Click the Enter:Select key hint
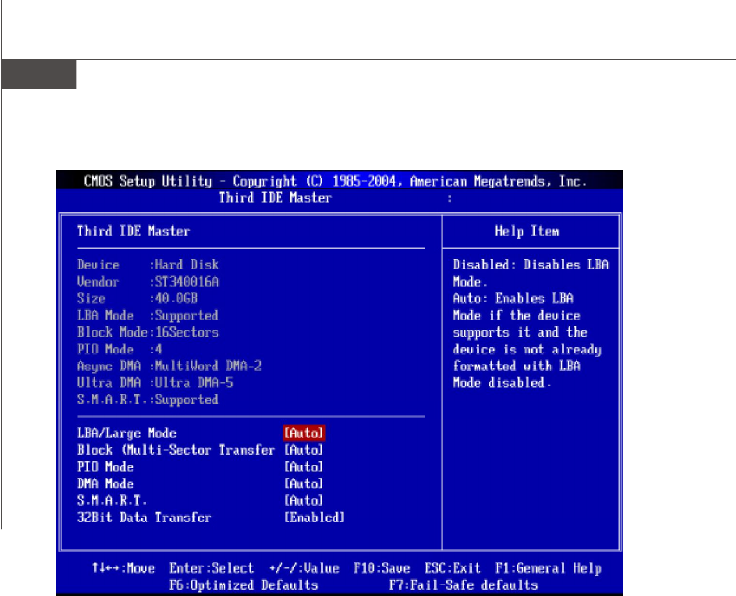Viewport: 736px width, 596px height. 211,568
